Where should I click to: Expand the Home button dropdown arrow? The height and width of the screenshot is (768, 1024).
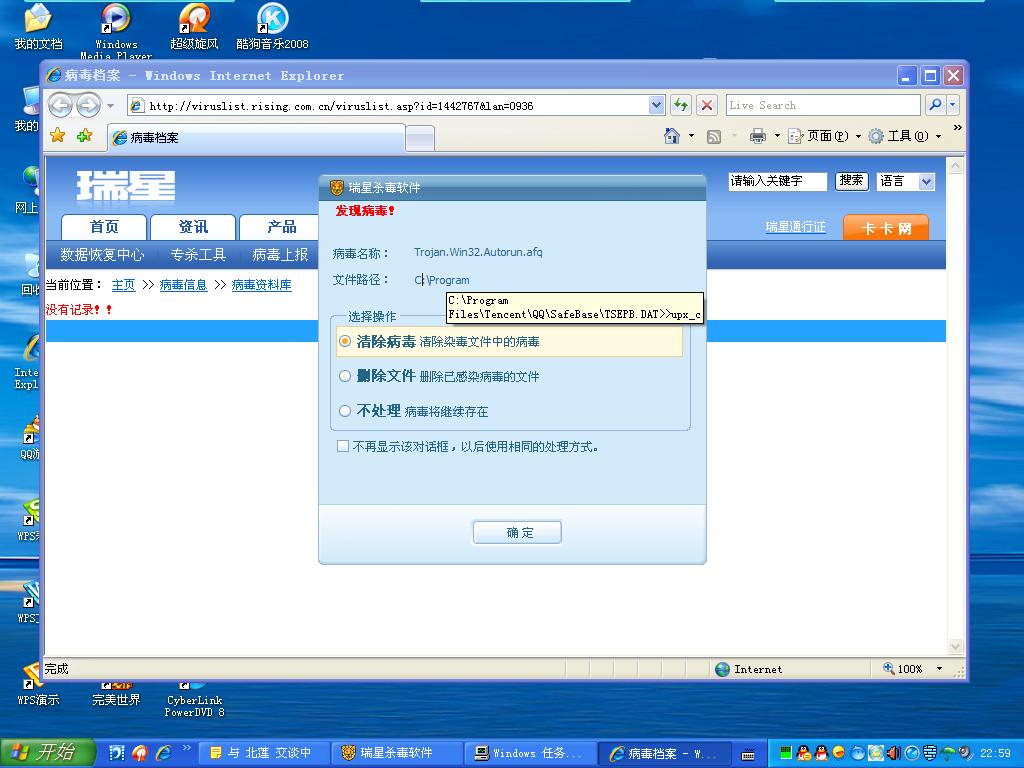[692, 136]
